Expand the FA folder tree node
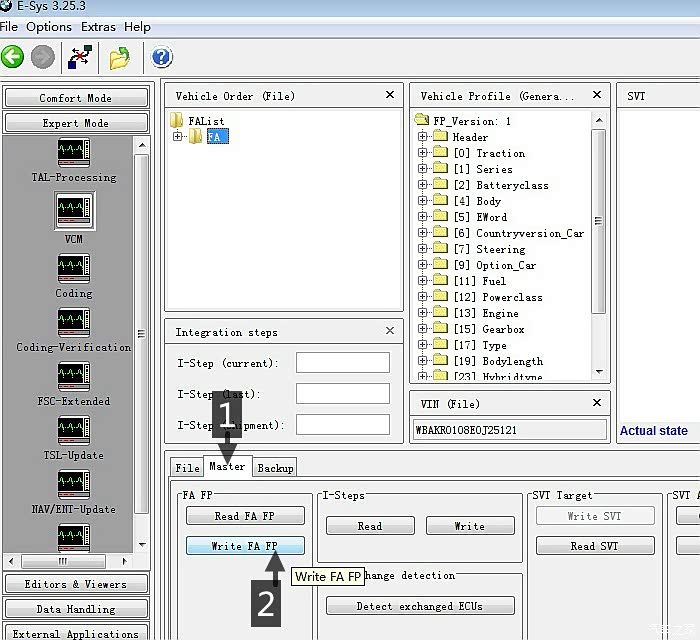Image resolution: width=700 pixels, height=640 pixels. 178,137
